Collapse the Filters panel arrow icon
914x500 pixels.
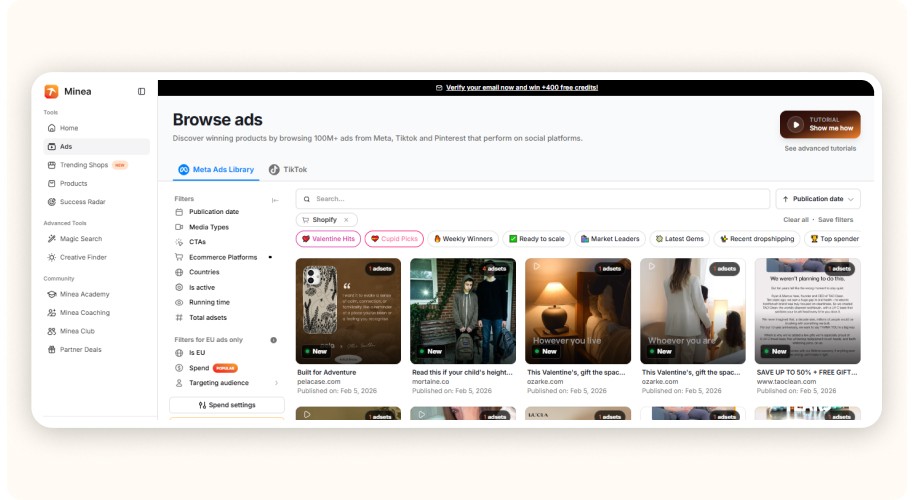click(275, 200)
